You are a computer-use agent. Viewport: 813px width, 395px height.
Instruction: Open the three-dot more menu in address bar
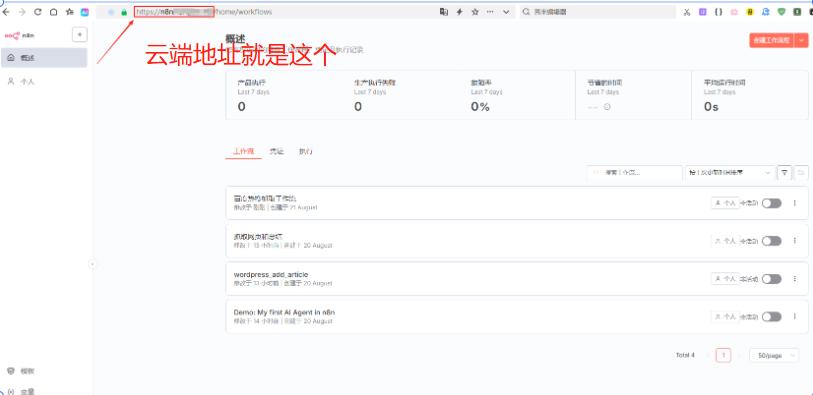pyautogui.click(x=490, y=12)
